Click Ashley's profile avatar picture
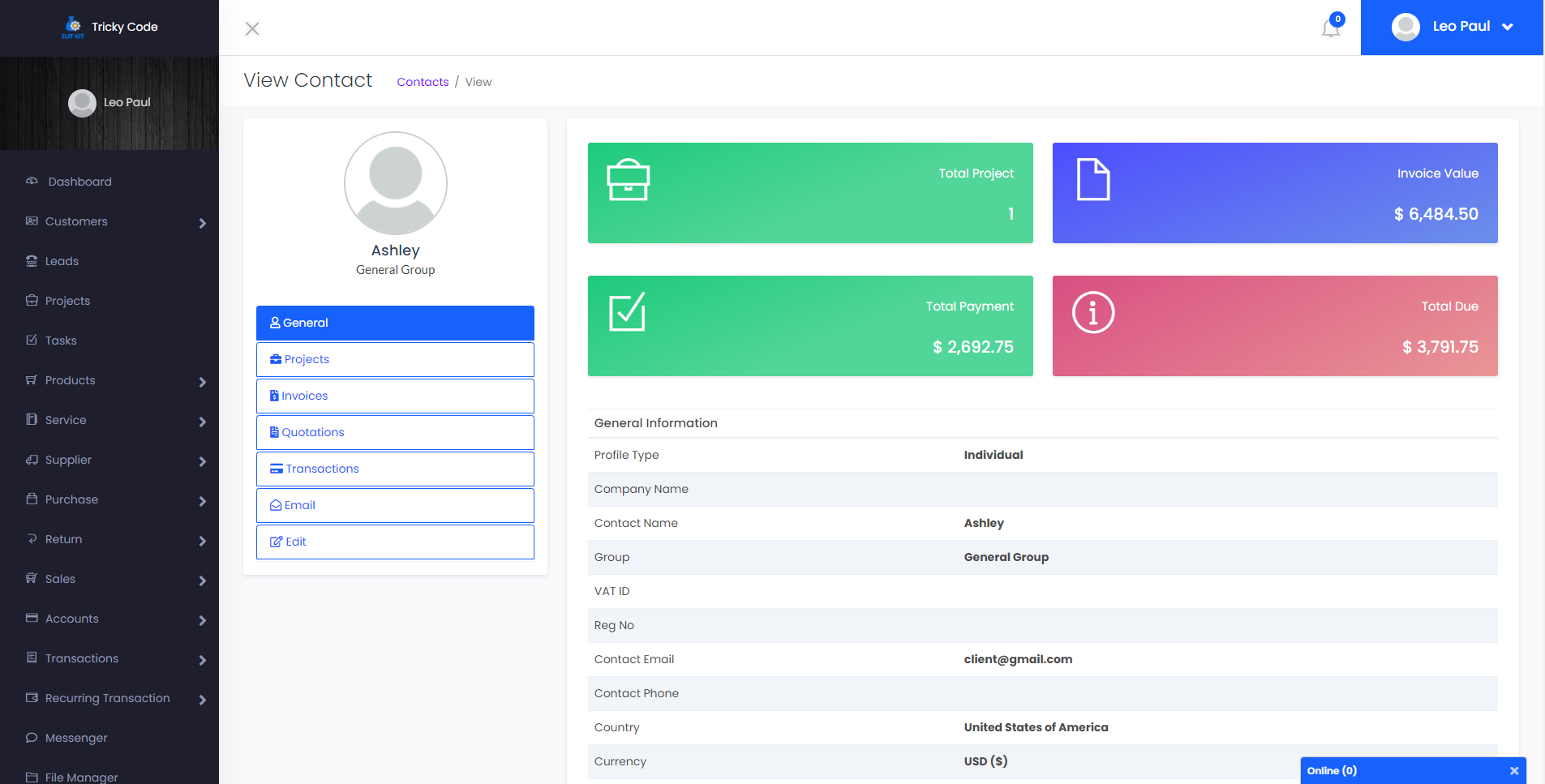Screen dimensions: 1545x784 [395, 183]
